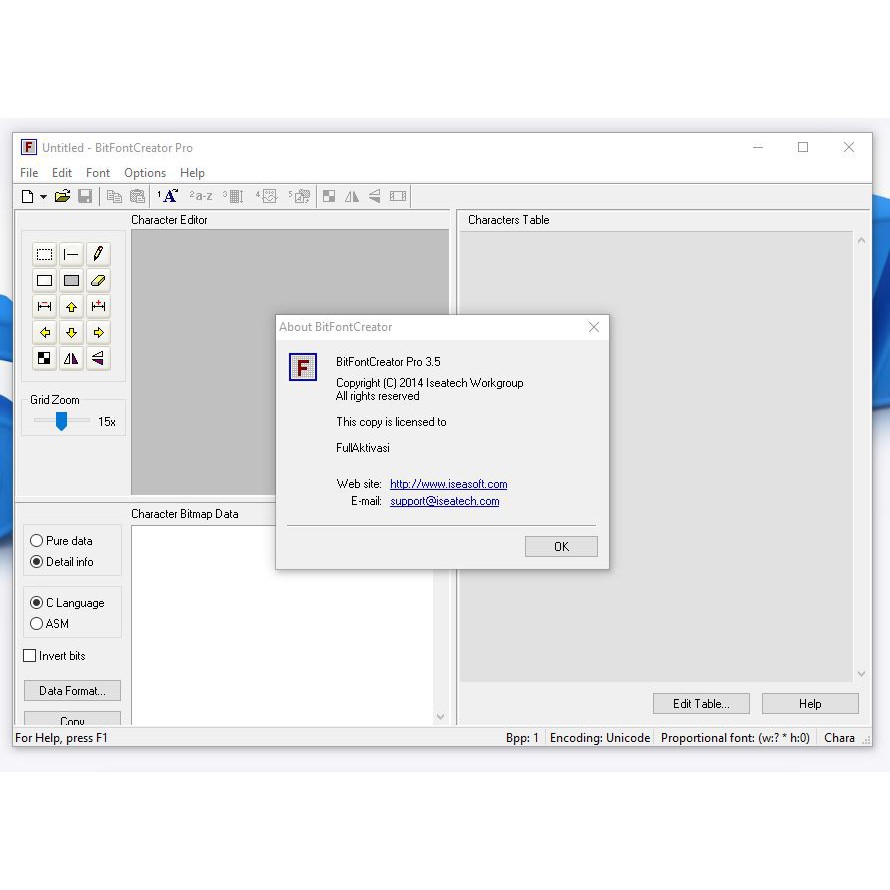Click the Copy icon on the main toolbar

[x=114, y=196]
